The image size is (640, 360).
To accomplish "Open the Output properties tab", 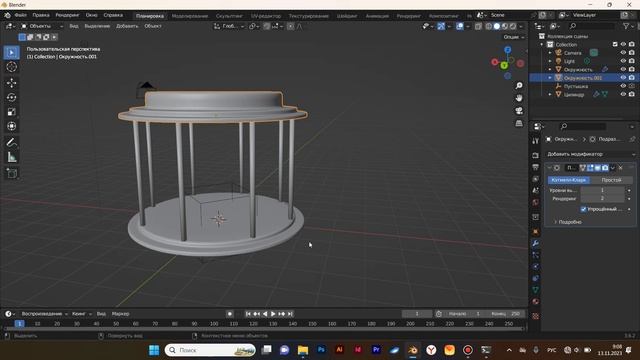I will click(x=536, y=167).
